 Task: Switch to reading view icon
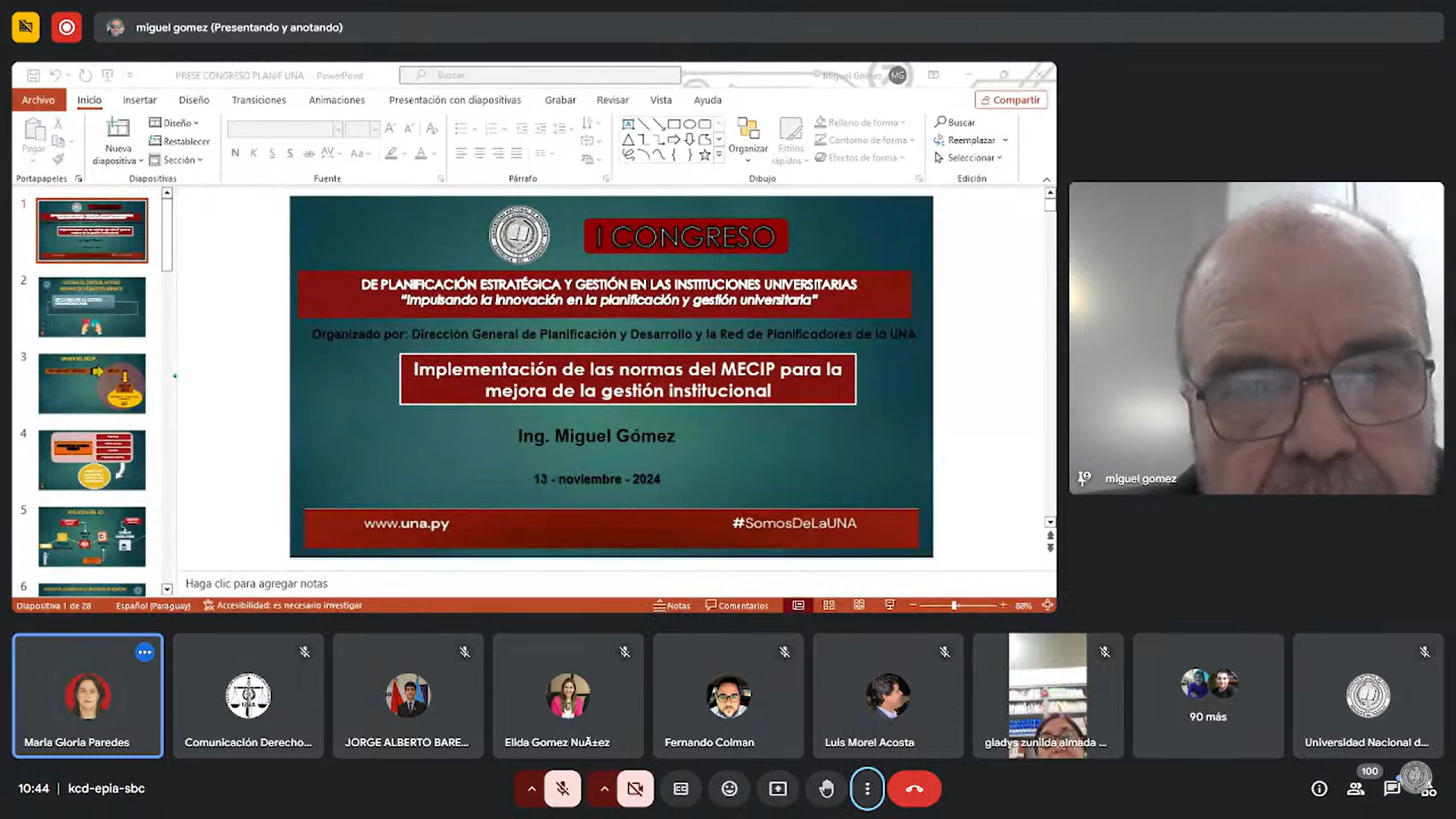tap(859, 605)
